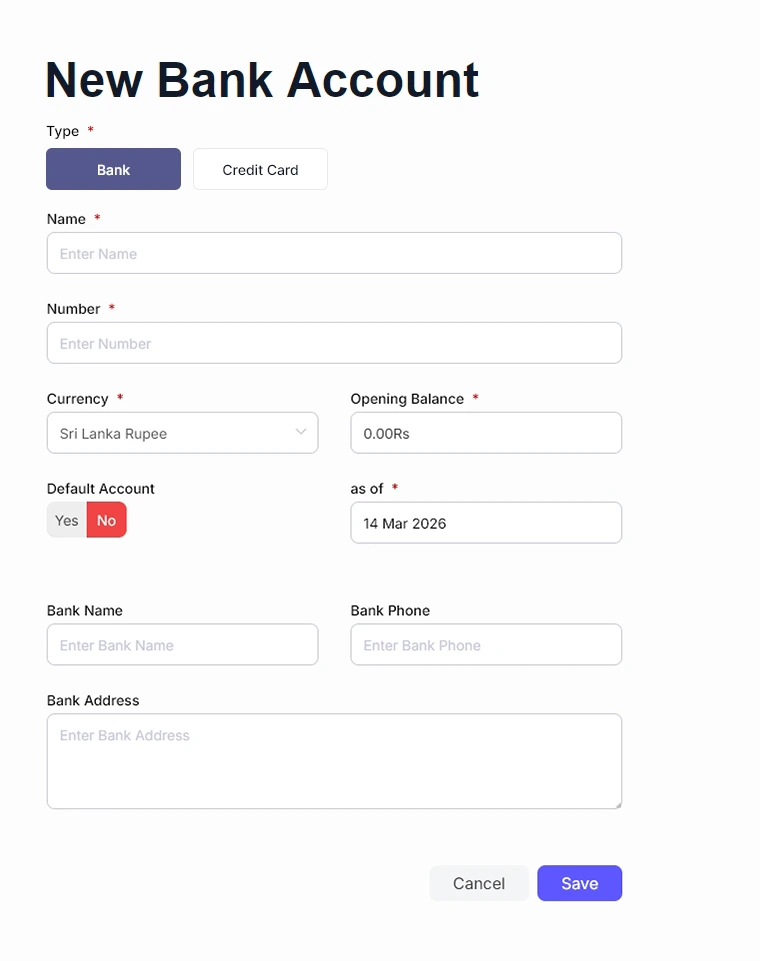Focus the Bank Address text area
Viewport: 760px width, 961px height.
click(x=334, y=761)
